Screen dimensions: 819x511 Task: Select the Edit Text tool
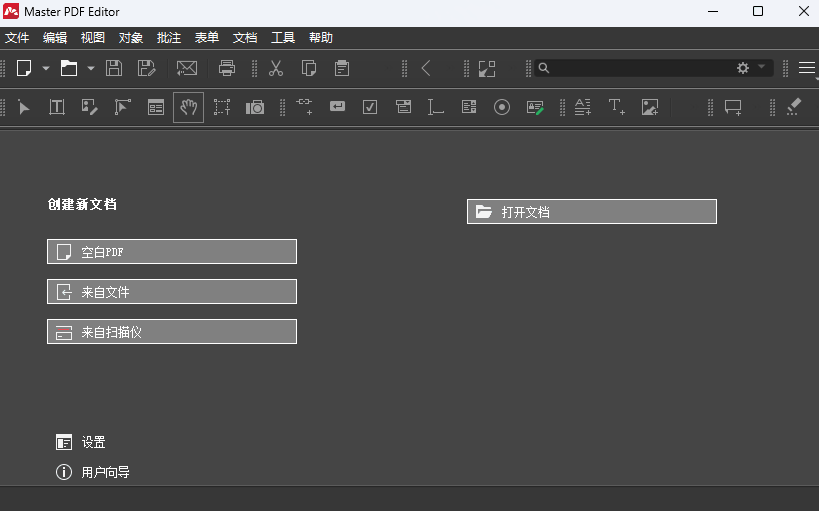coord(57,108)
